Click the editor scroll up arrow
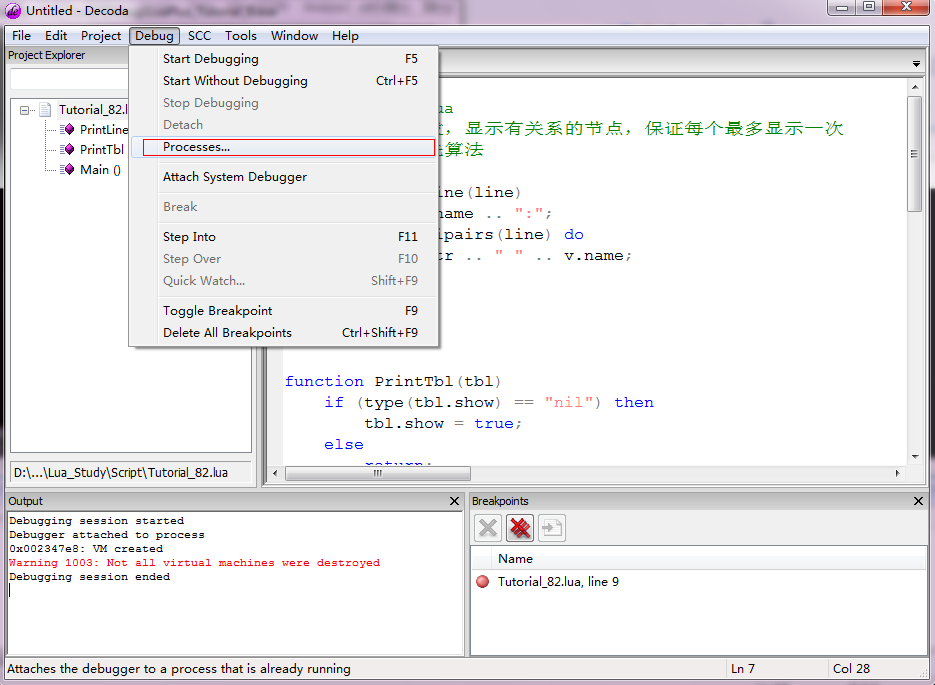935x685 pixels. (x=914, y=87)
